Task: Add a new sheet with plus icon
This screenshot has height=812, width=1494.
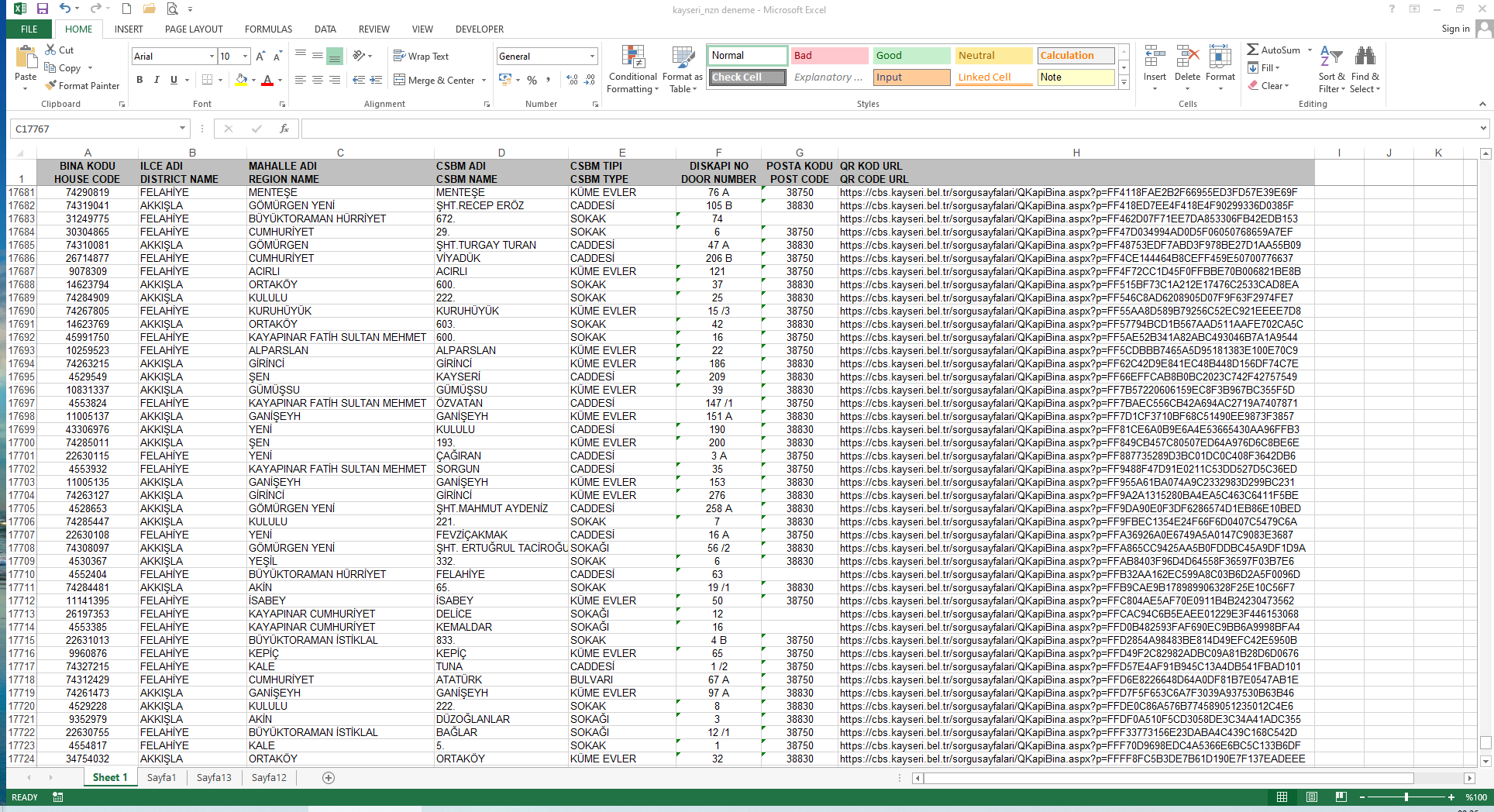Action: tap(329, 778)
